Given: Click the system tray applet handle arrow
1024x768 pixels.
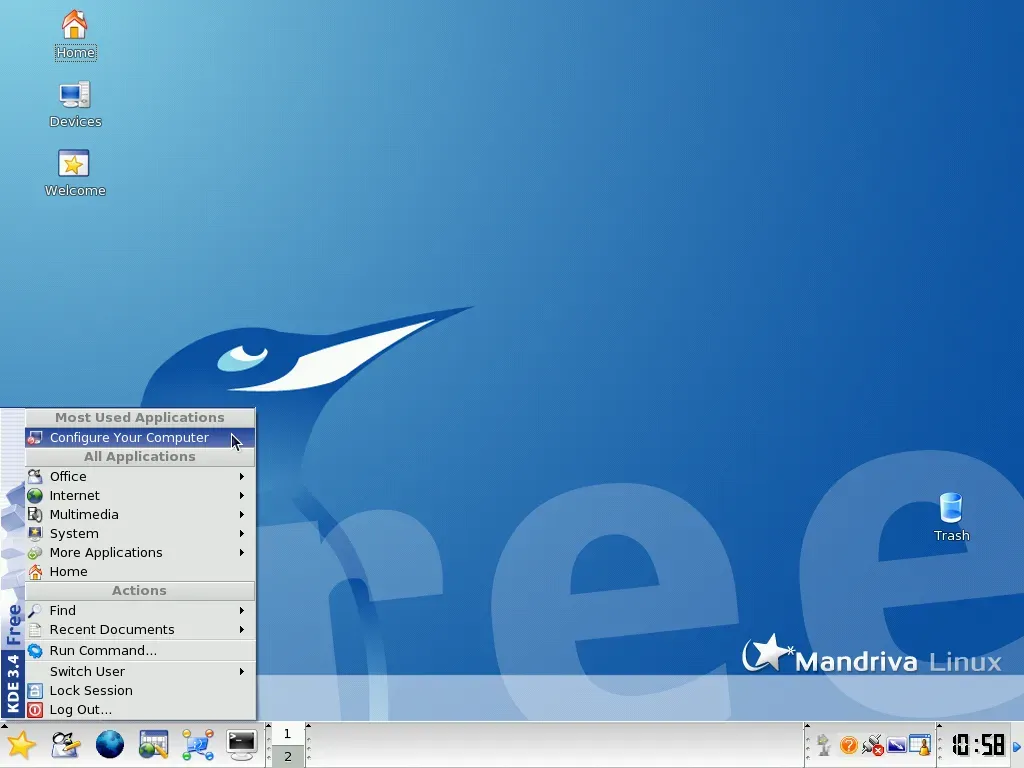Looking at the screenshot, I should 807,726.
